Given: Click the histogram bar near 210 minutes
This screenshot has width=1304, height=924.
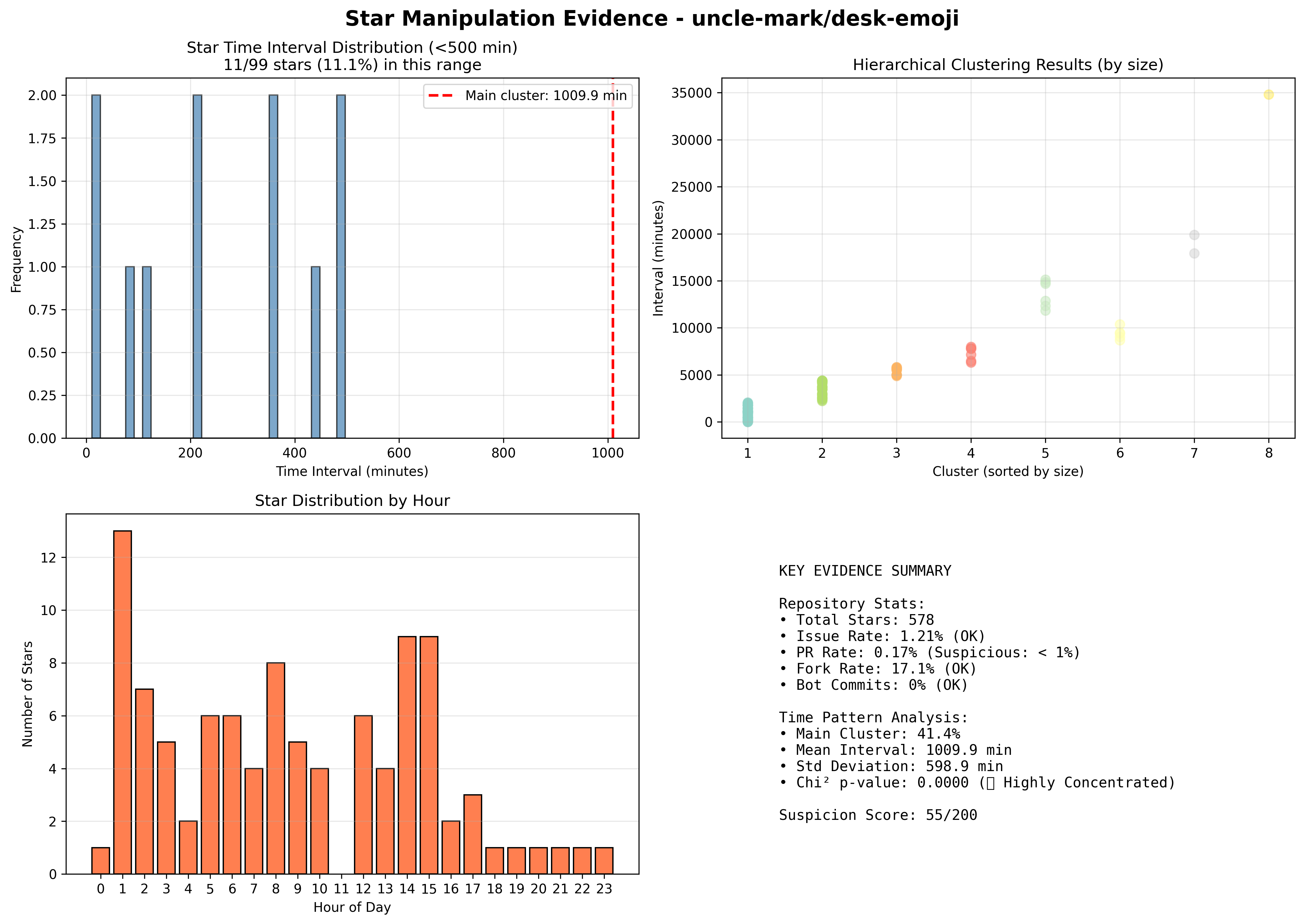Looking at the screenshot, I should pos(197,266).
